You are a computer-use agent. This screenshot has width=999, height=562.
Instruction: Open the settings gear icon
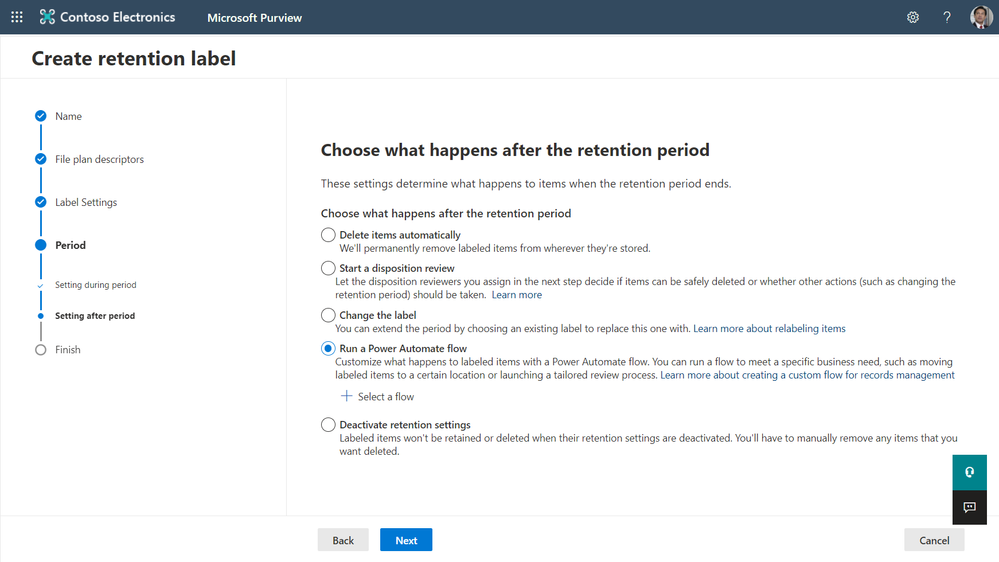point(913,17)
